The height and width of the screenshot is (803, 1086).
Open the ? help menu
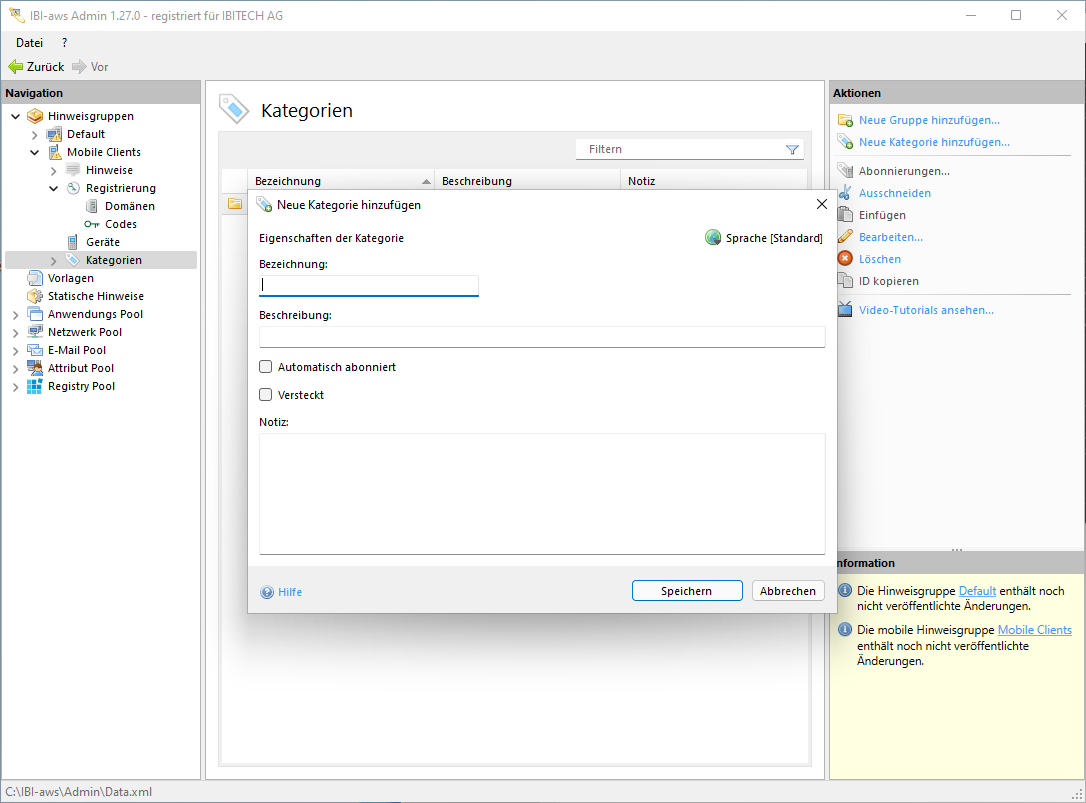click(x=64, y=43)
